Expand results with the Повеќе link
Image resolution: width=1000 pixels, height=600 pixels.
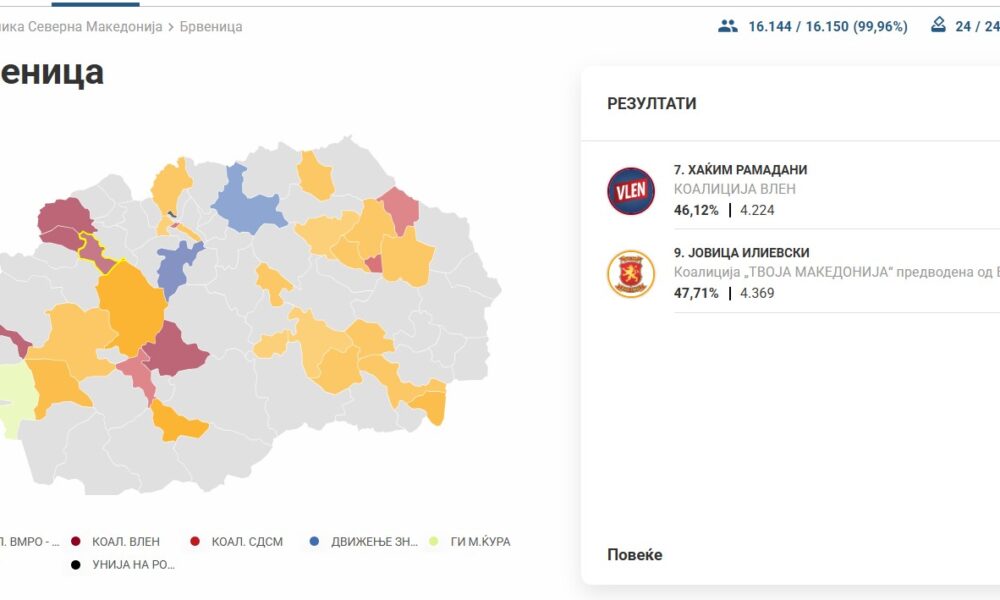pyautogui.click(x=634, y=555)
